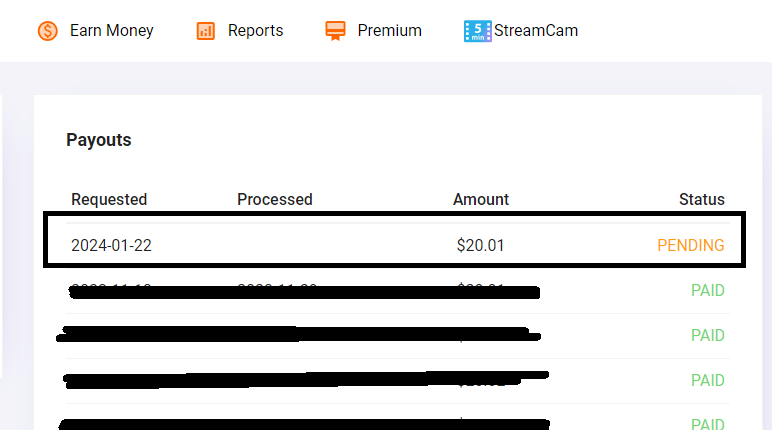The width and height of the screenshot is (772, 430).
Task: Click the orange Premium icon
Action: coord(335,31)
